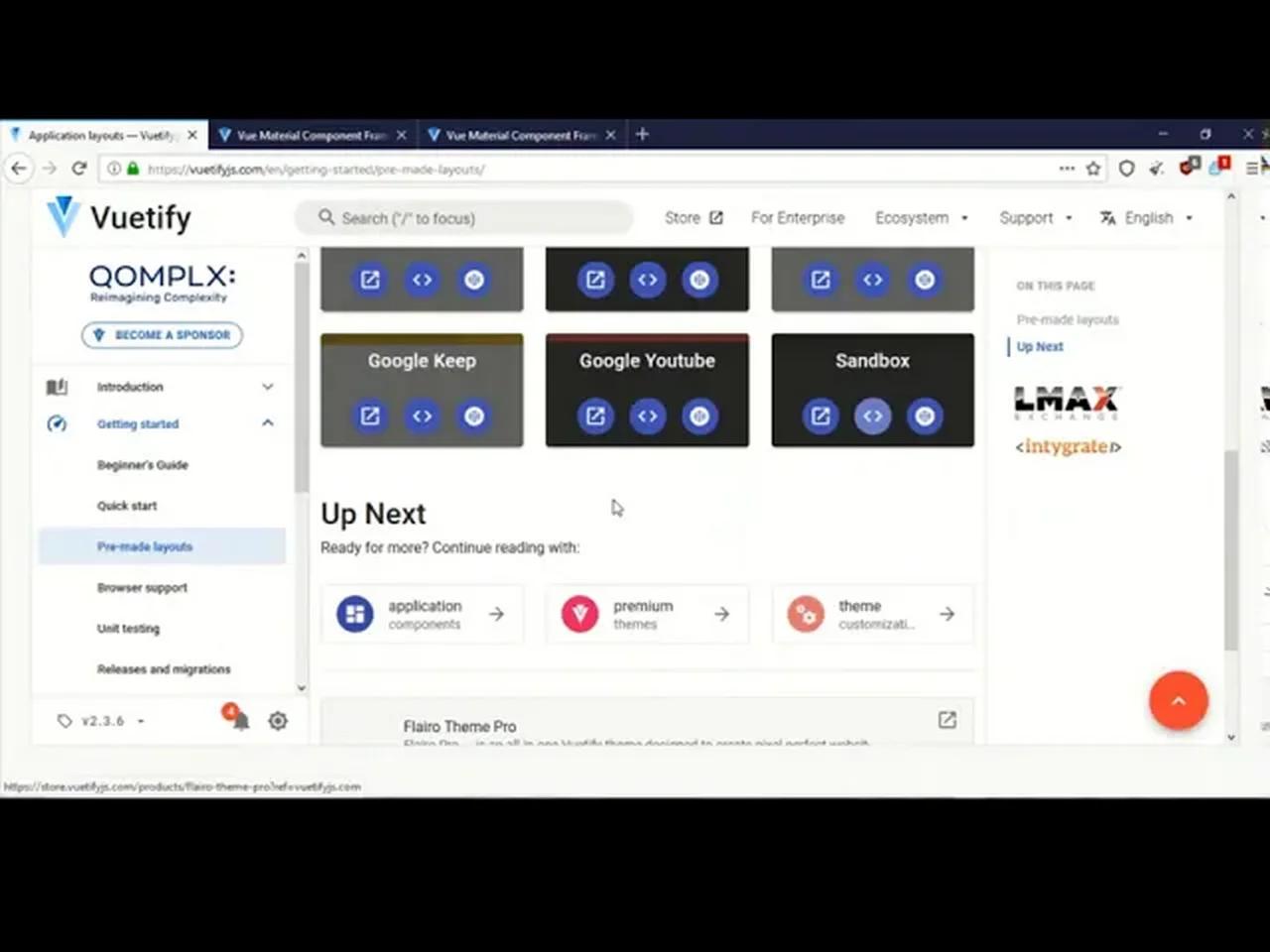Click the scroll-to-top floating button
The height and width of the screenshot is (952, 1270).
tap(1179, 700)
